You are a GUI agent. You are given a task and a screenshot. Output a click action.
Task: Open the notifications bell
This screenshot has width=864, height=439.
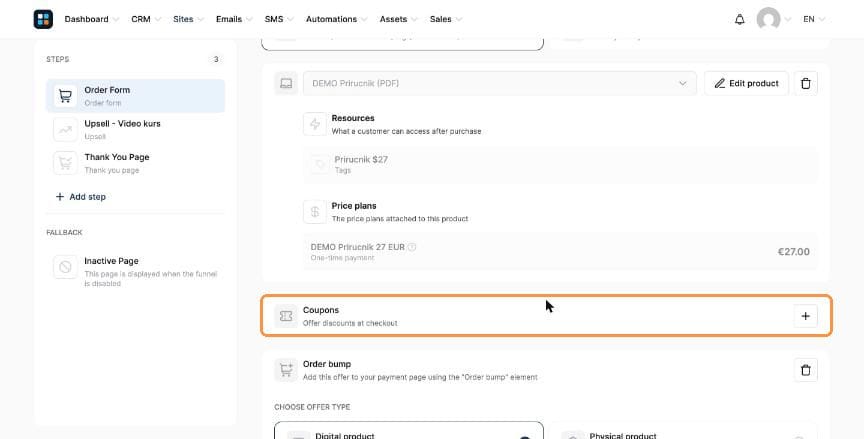[739, 19]
